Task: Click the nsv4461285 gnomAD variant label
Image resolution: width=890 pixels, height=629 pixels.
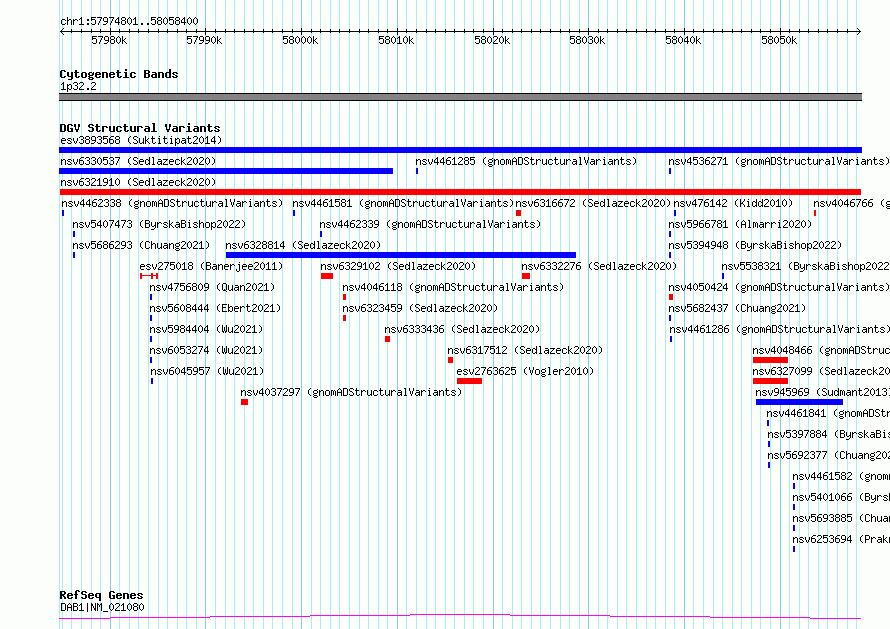Action: 526,161
